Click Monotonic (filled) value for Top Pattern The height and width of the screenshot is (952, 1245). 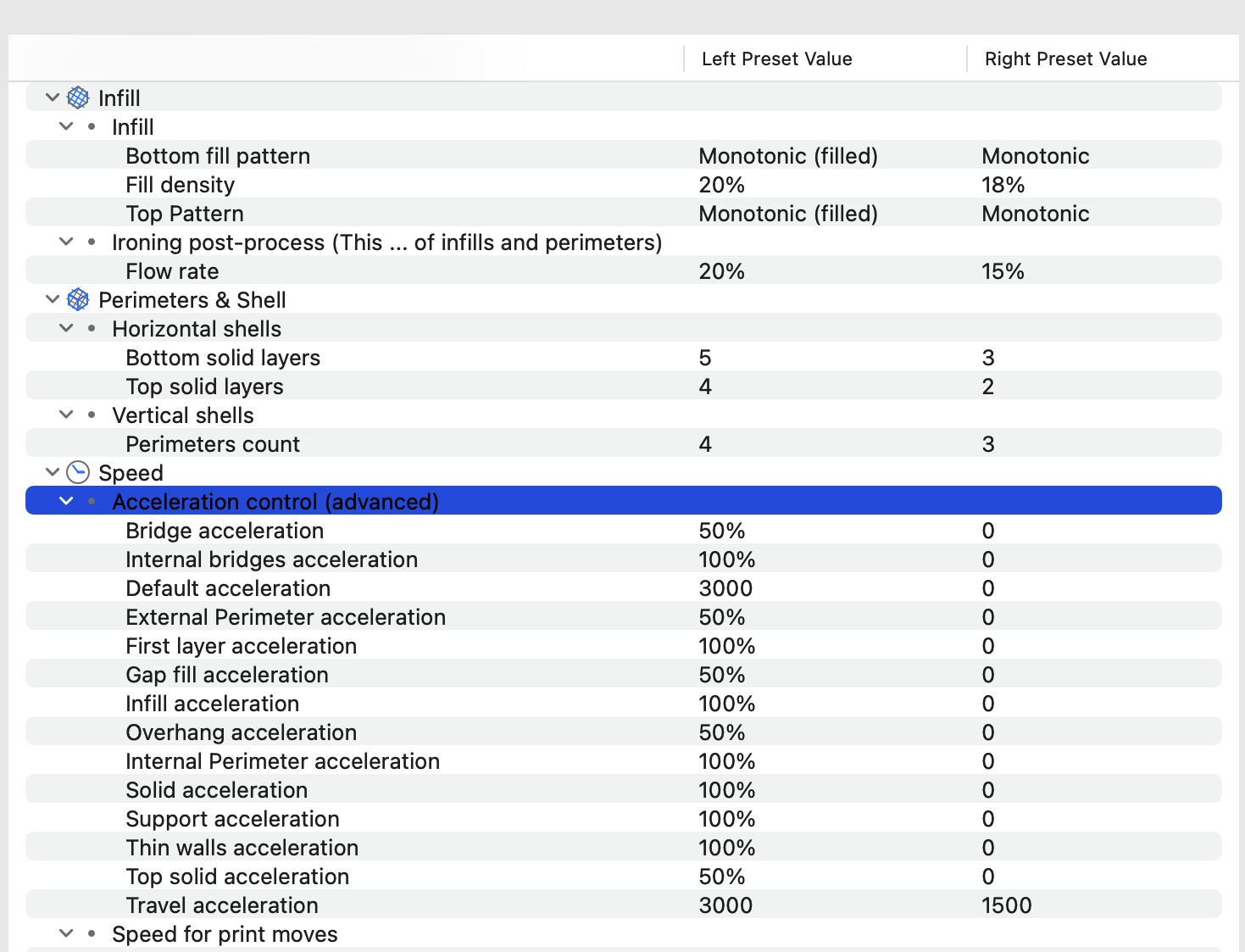click(x=788, y=214)
